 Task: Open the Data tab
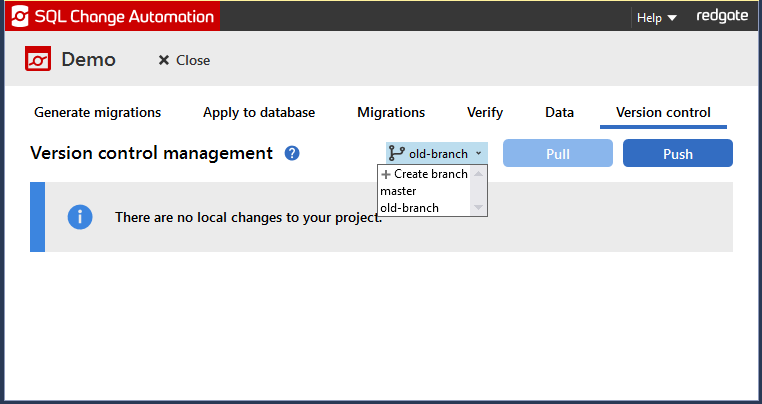tap(559, 113)
